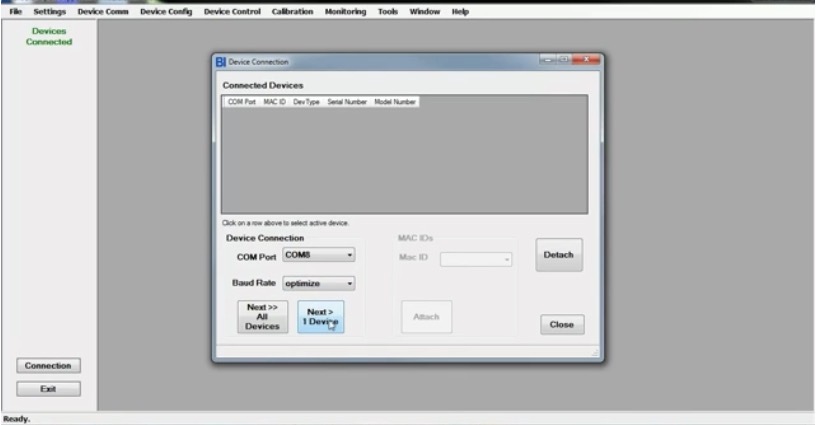Viewport: 818px width, 425px height.
Task: Expand the Baud Rate dropdown
Action: [x=350, y=284]
